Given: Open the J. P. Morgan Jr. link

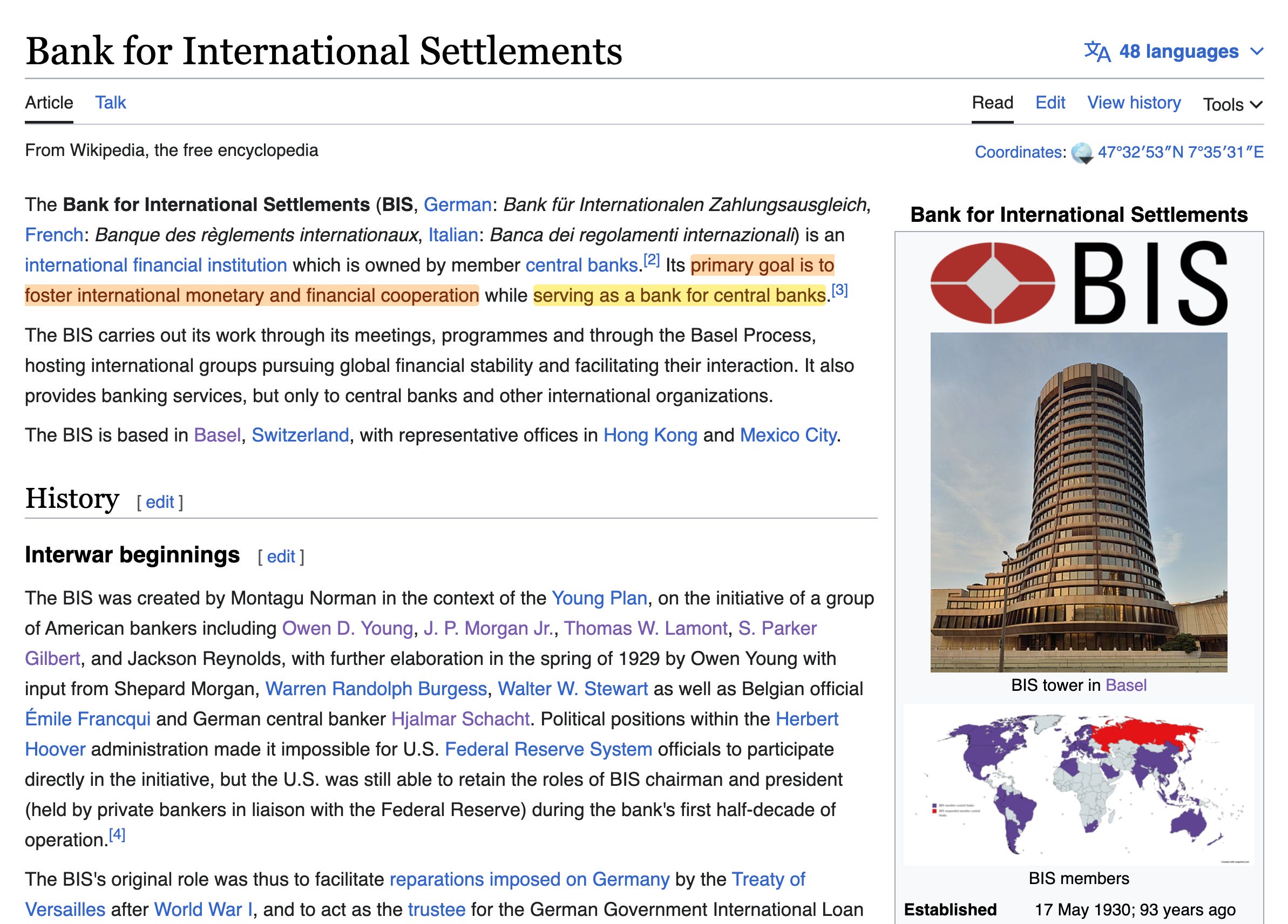Looking at the screenshot, I should click(488, 628).
